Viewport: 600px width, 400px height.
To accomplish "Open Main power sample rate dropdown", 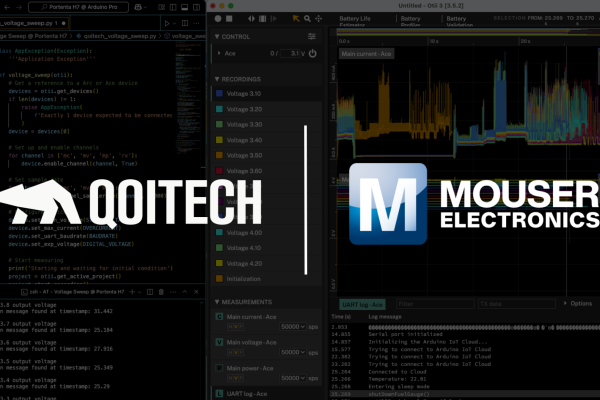I will [293, 378].
